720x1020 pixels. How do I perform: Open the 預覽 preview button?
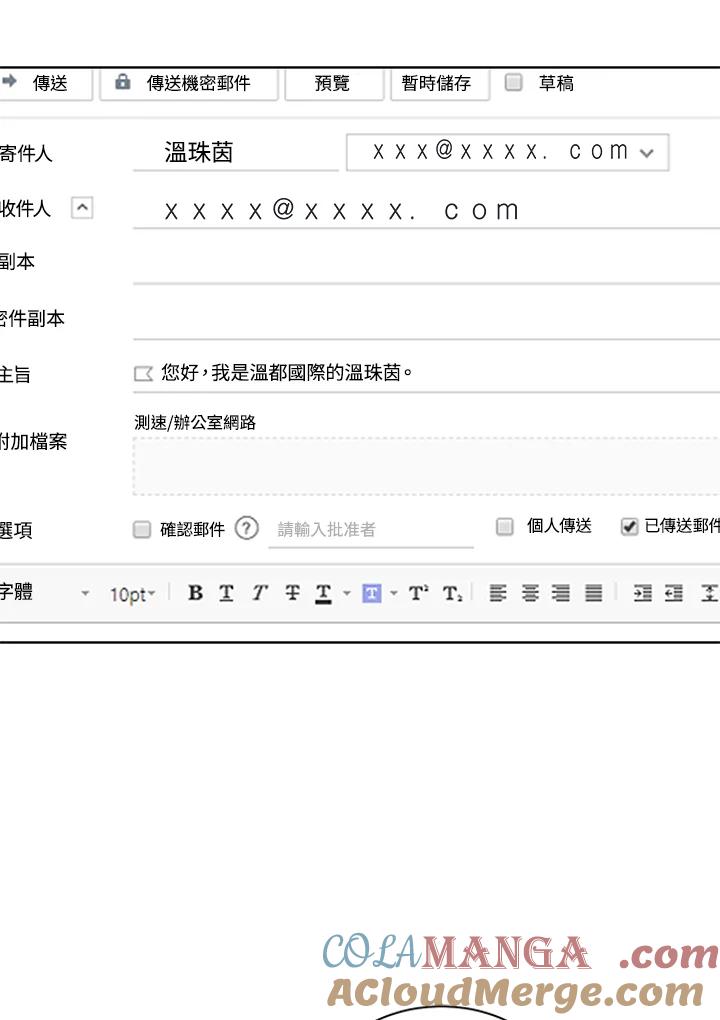pyautogui.click(x=334, y=83)
